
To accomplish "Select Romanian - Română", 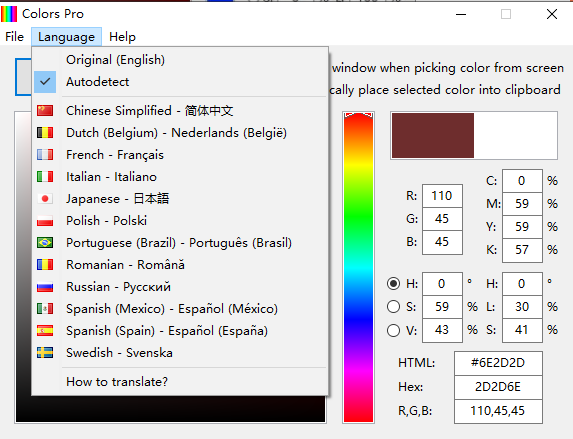I will pyautogui.click(x=180, y=265).
